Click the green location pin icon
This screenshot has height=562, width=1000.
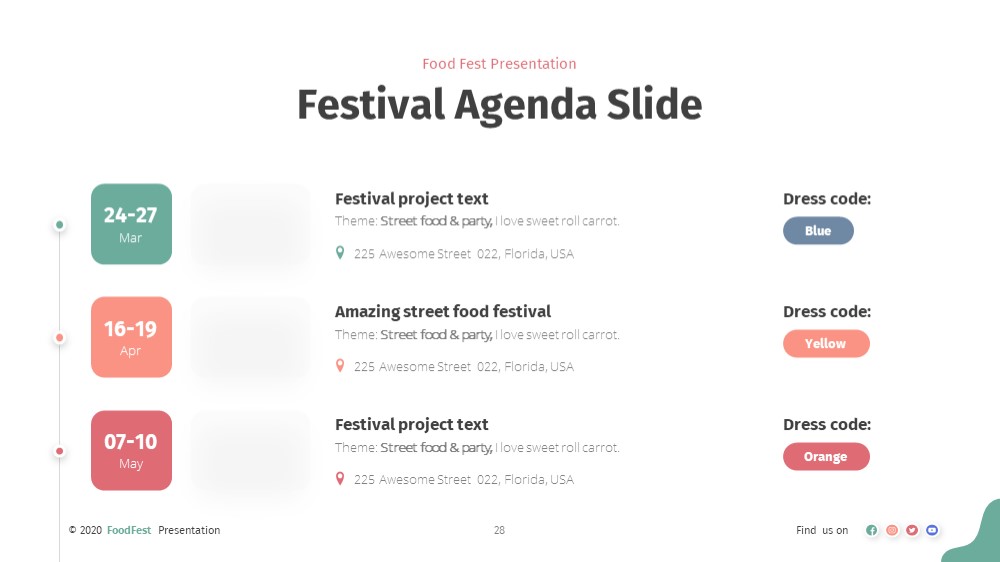click(x=340, y=253)
